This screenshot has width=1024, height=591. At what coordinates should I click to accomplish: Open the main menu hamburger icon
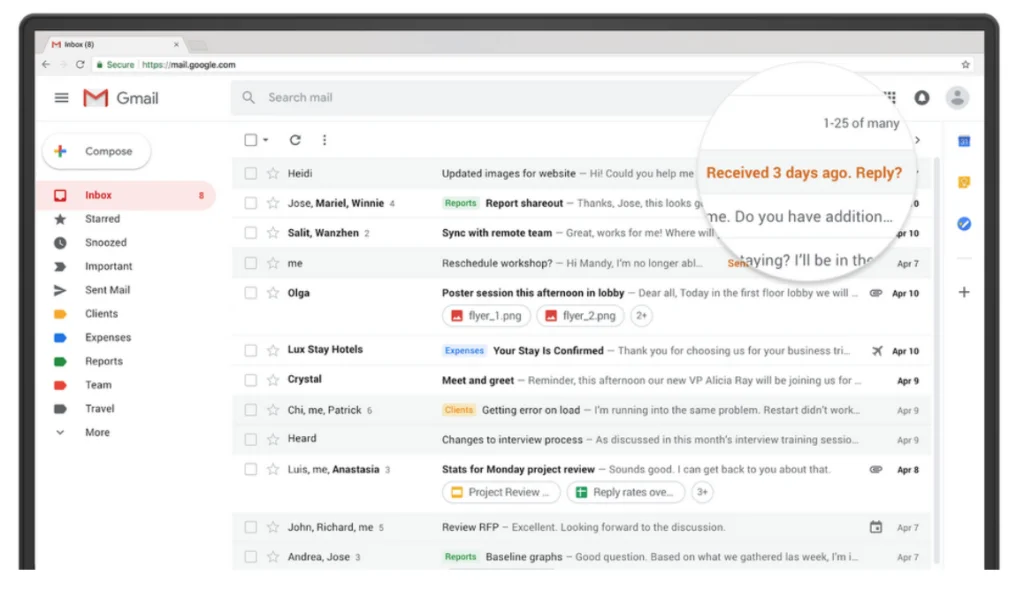[x=62, y=98]
